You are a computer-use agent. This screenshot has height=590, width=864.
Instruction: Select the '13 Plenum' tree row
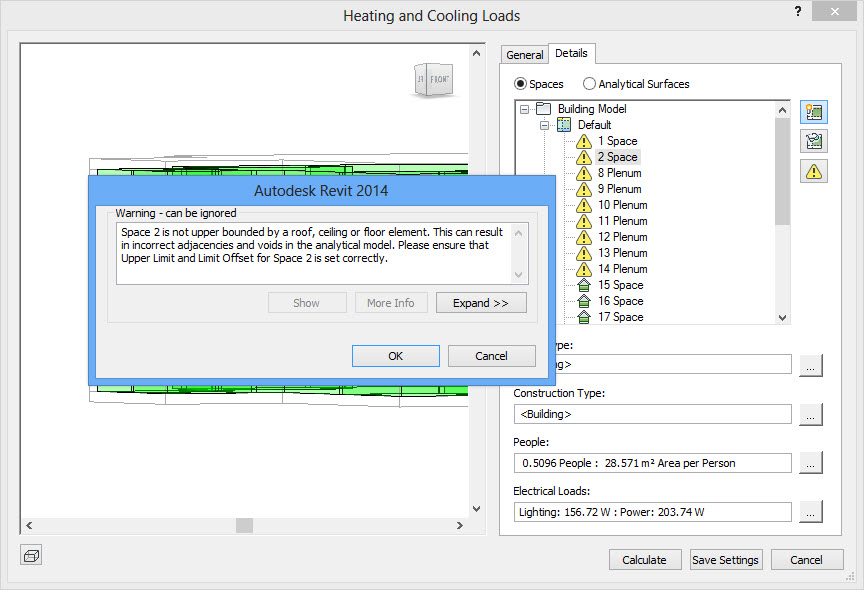(x=623, y=253)
